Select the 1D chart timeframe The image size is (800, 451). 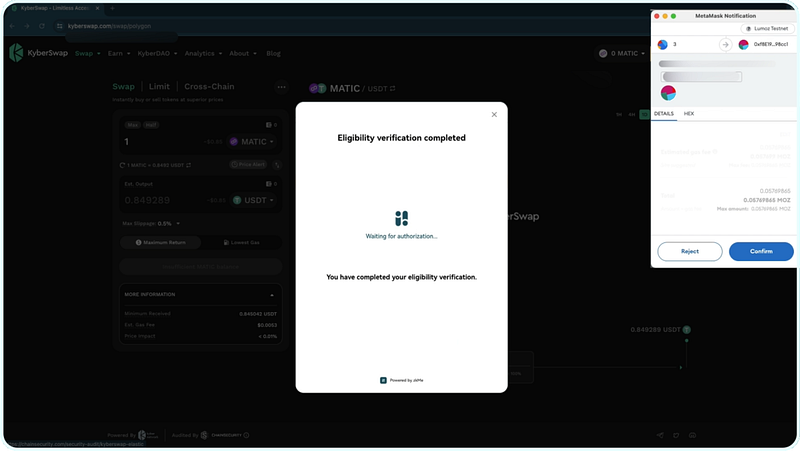point(644,115)
